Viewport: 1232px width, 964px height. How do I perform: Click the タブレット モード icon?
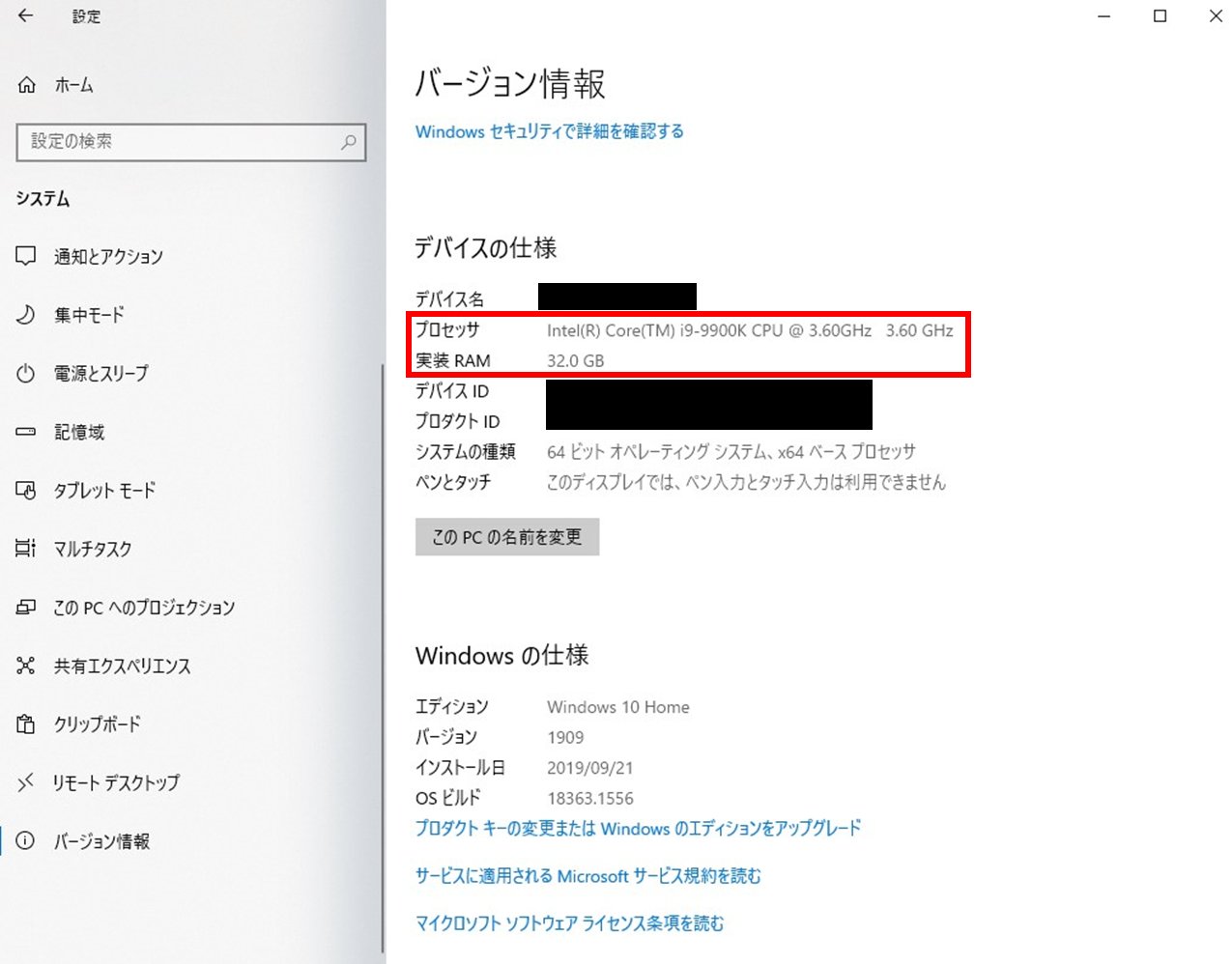point(26,491)
